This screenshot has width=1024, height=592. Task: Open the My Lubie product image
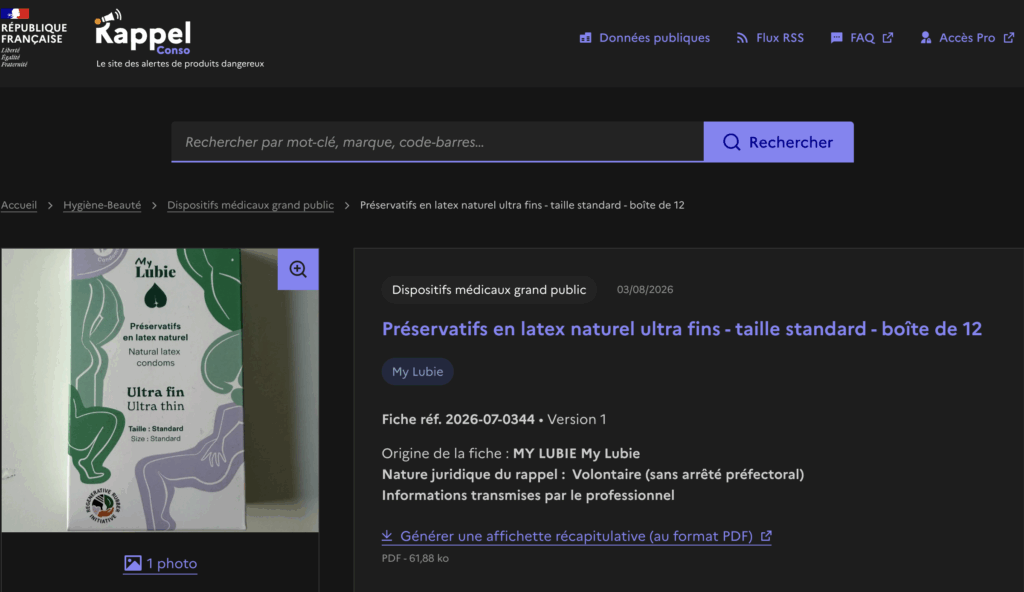(160, 390)
